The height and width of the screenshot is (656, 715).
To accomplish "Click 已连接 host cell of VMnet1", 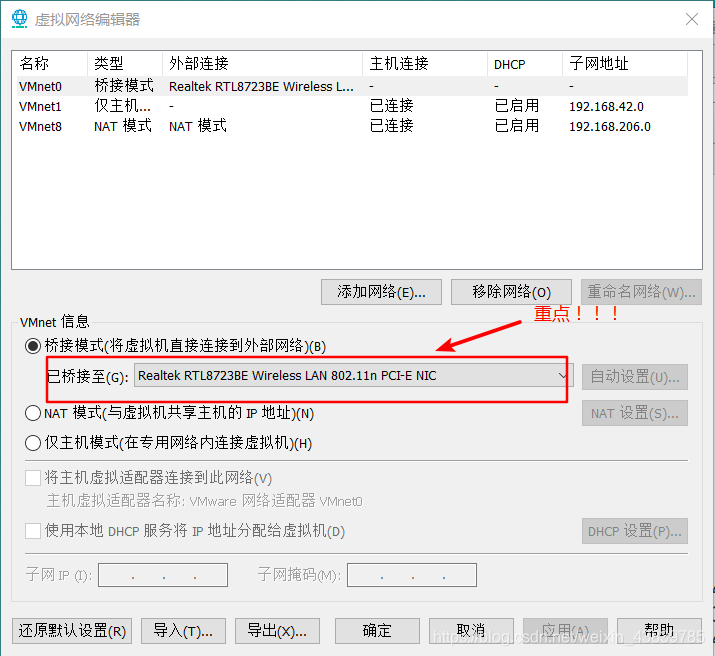I will tap(391, 106).
